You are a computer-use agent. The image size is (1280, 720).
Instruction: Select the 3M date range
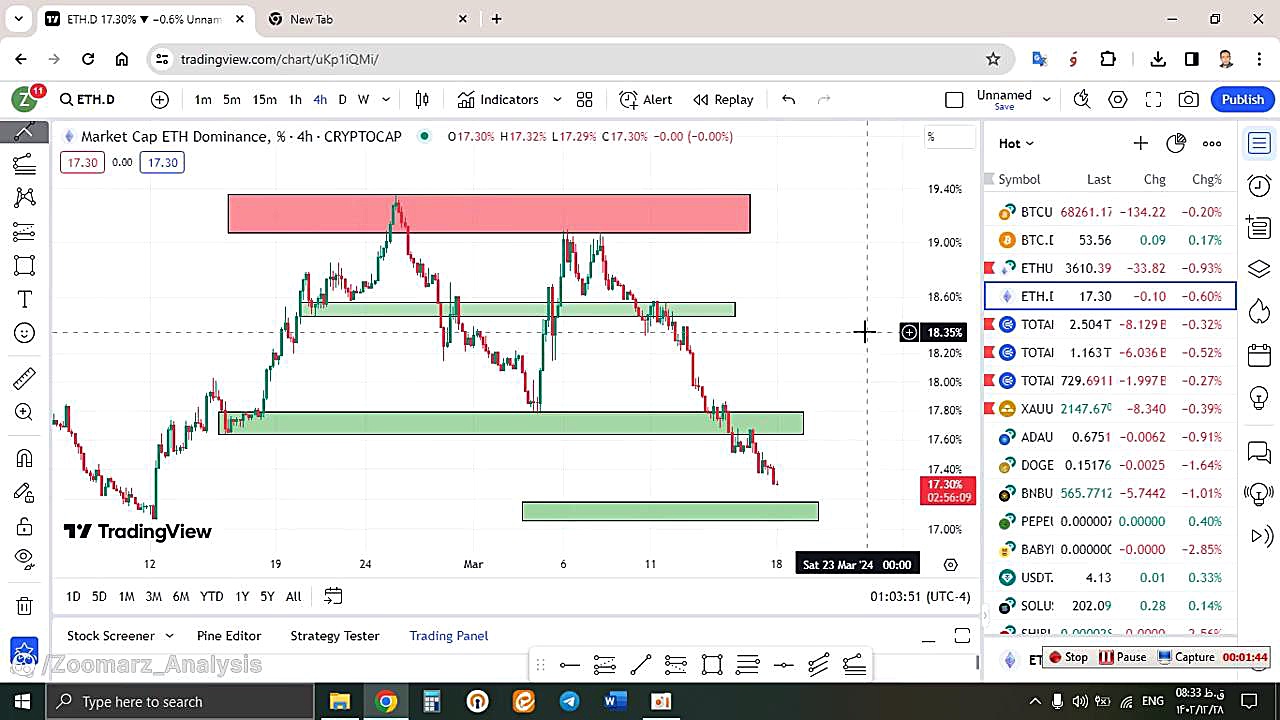(x=153, y=596)
